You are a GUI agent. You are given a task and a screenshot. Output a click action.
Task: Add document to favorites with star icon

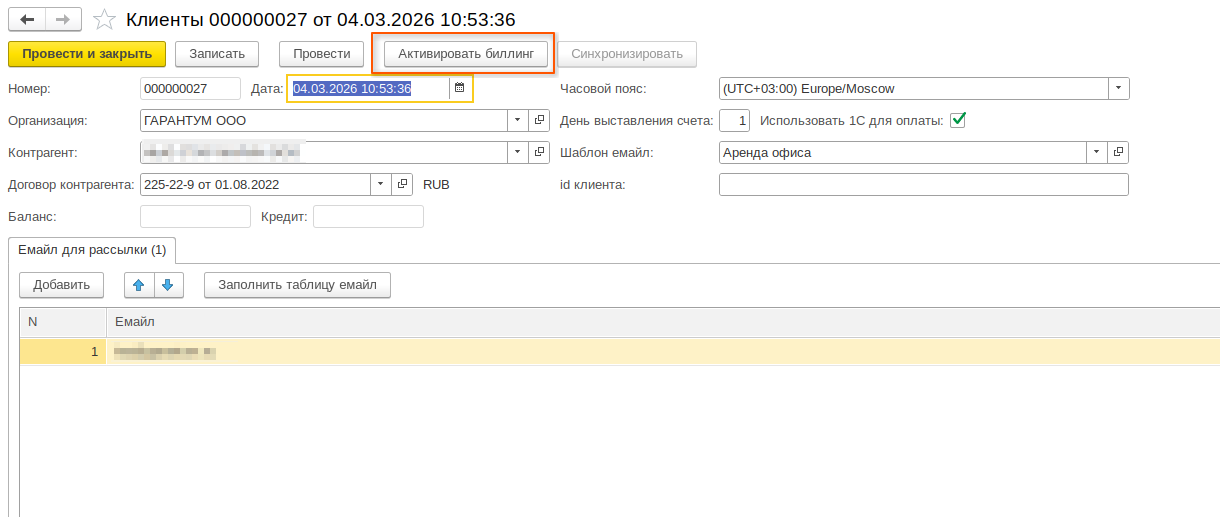coord(103,20)
